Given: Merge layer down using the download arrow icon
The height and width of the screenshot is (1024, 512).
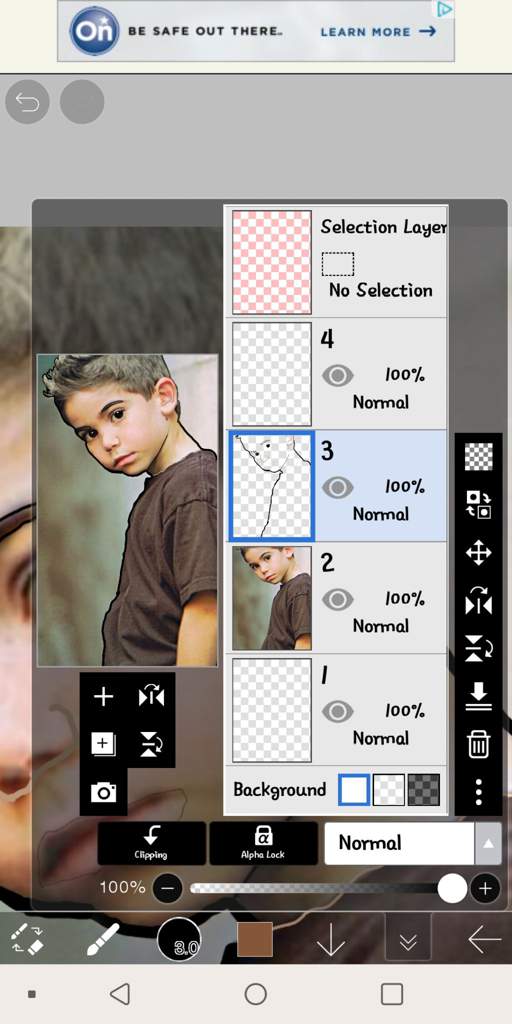Looking at the screenshot, I should coord(478,697).
